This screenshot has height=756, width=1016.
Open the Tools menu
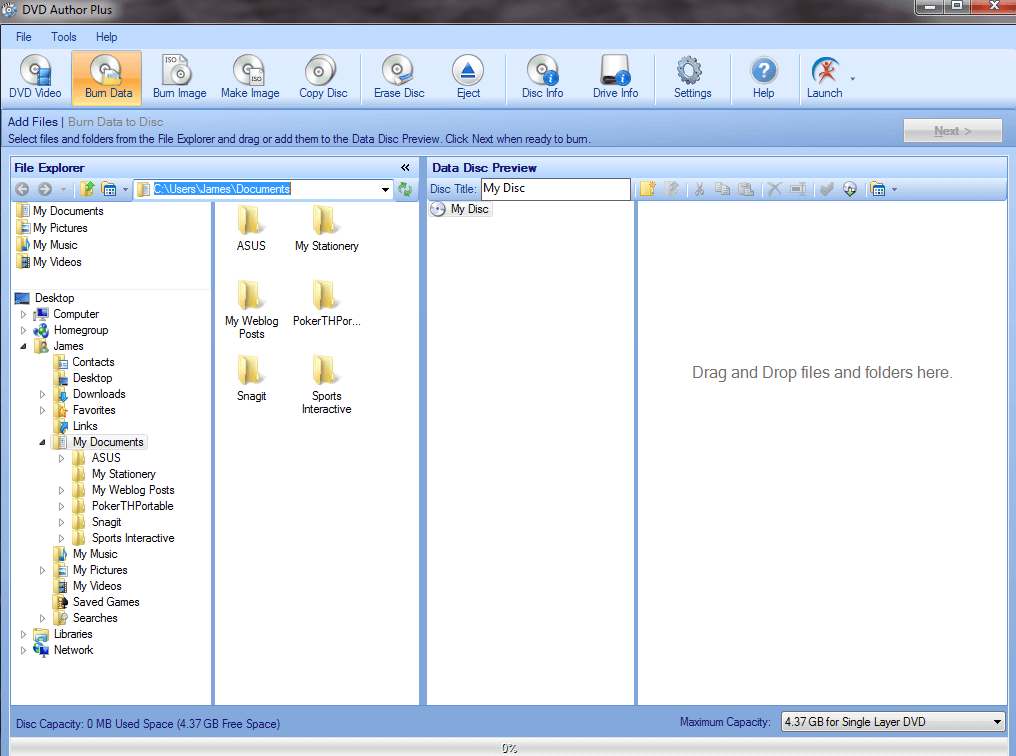(x=64, y=37)
